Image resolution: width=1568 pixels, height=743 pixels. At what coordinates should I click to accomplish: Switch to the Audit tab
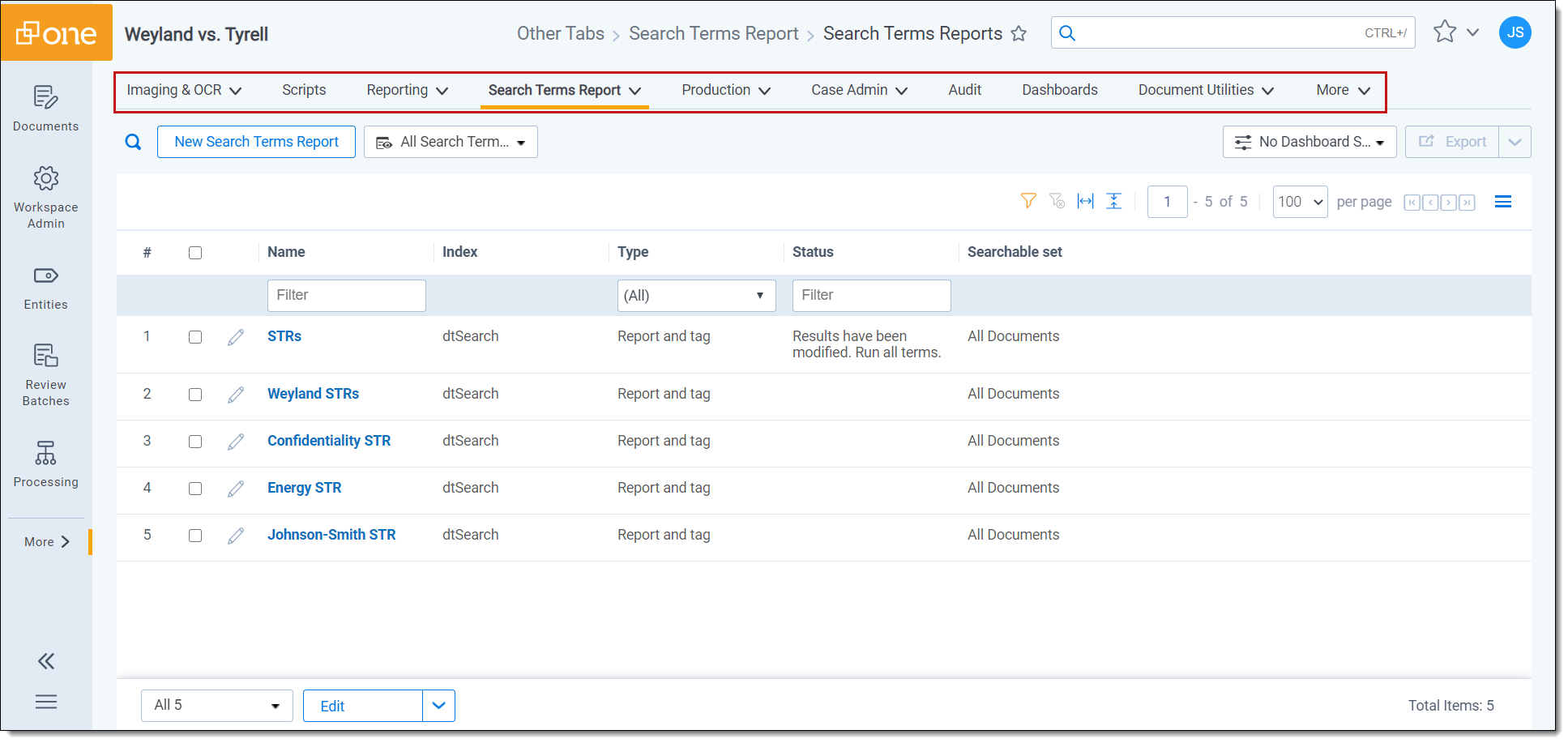pos(964,90)
